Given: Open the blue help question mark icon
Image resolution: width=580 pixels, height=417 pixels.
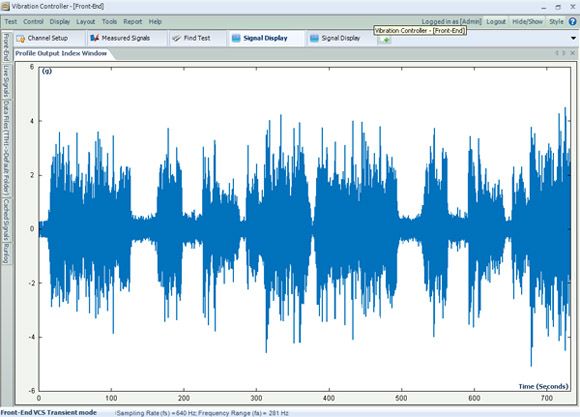Looking at the screenshot, I should [x=573, y=21].
